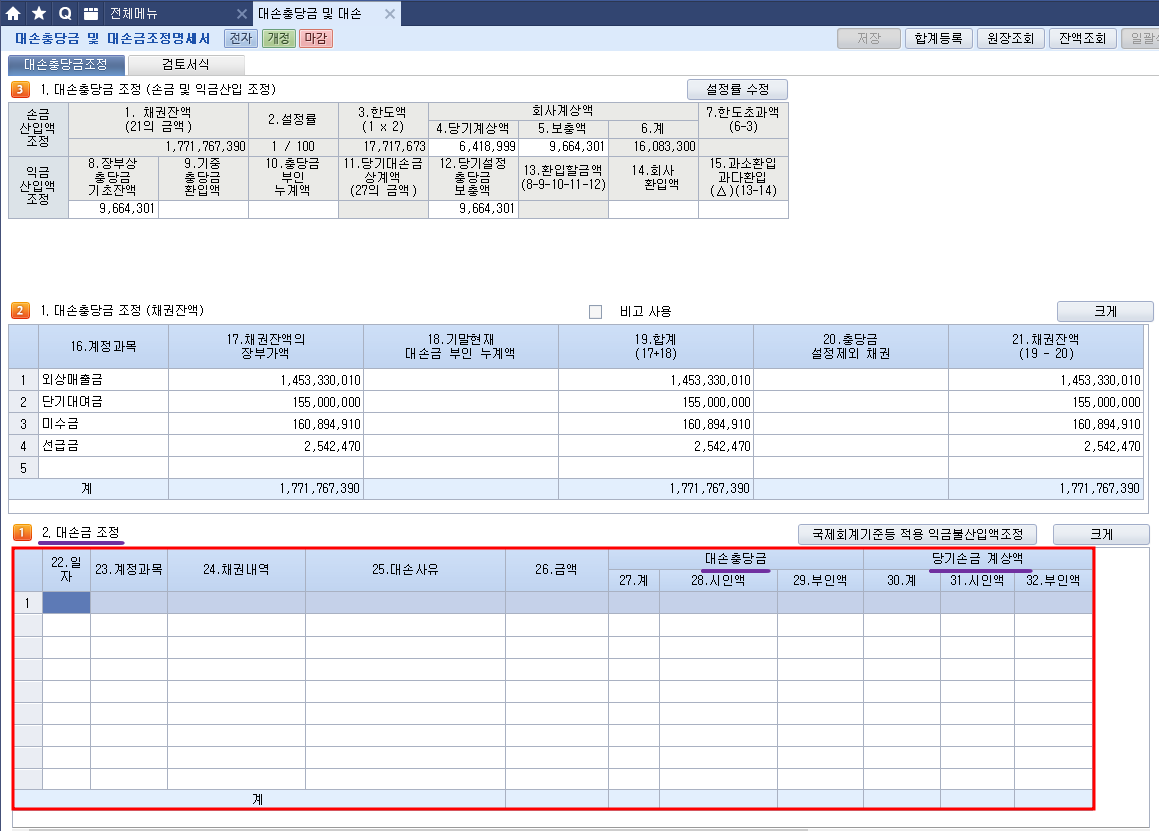Click the orange 3 section badge
The width and height of the screenshot is (1159, 831).
pos(20,90)
